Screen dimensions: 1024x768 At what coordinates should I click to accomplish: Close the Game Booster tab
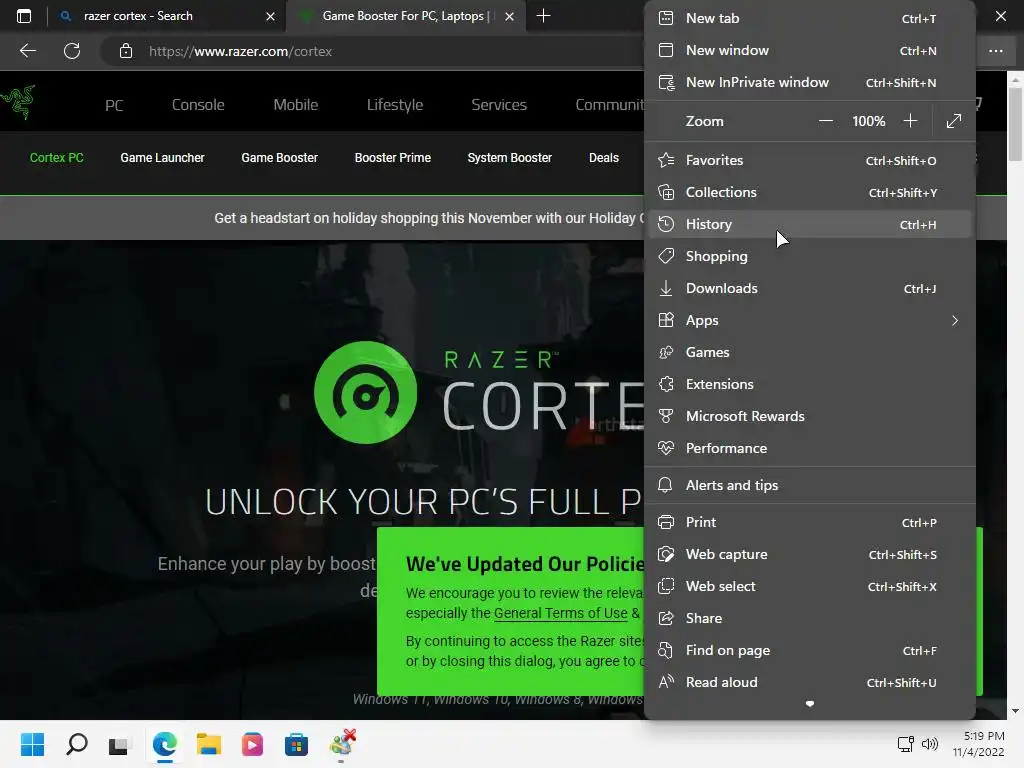[x=509, y=16]
